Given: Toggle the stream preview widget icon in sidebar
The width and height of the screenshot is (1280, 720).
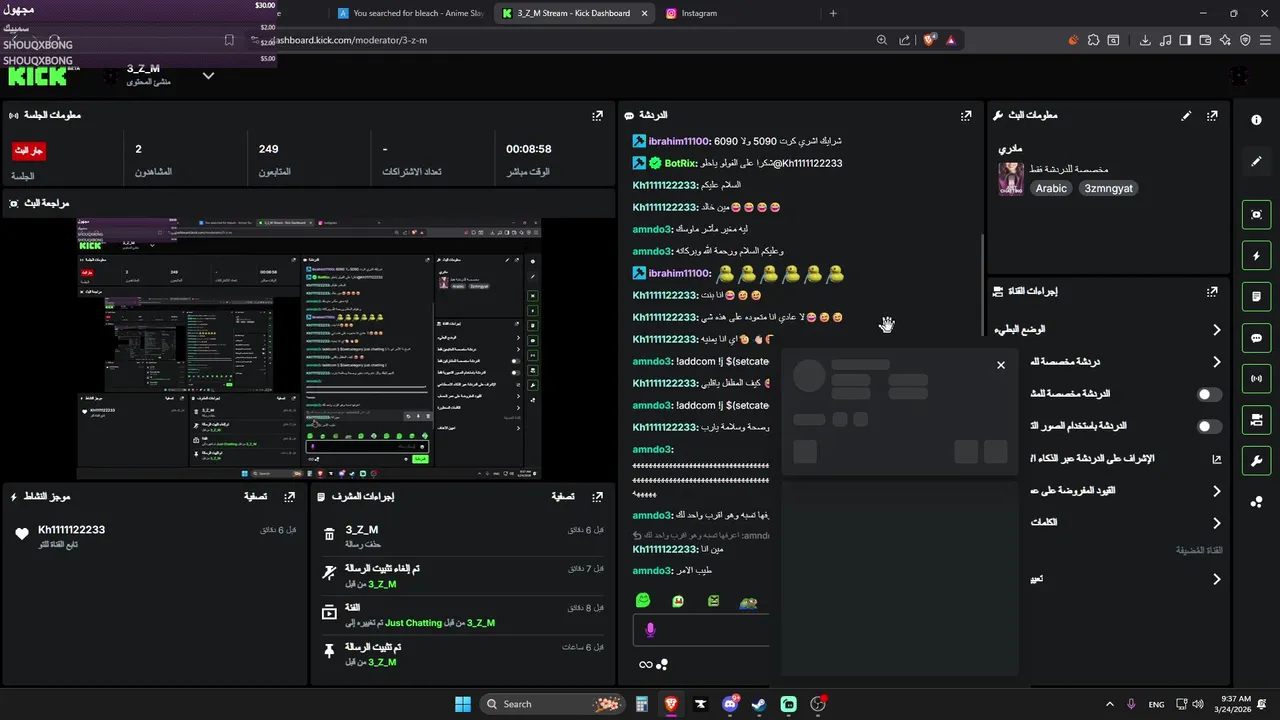Looking at the screenshot, I should (x=1256, y=214).
